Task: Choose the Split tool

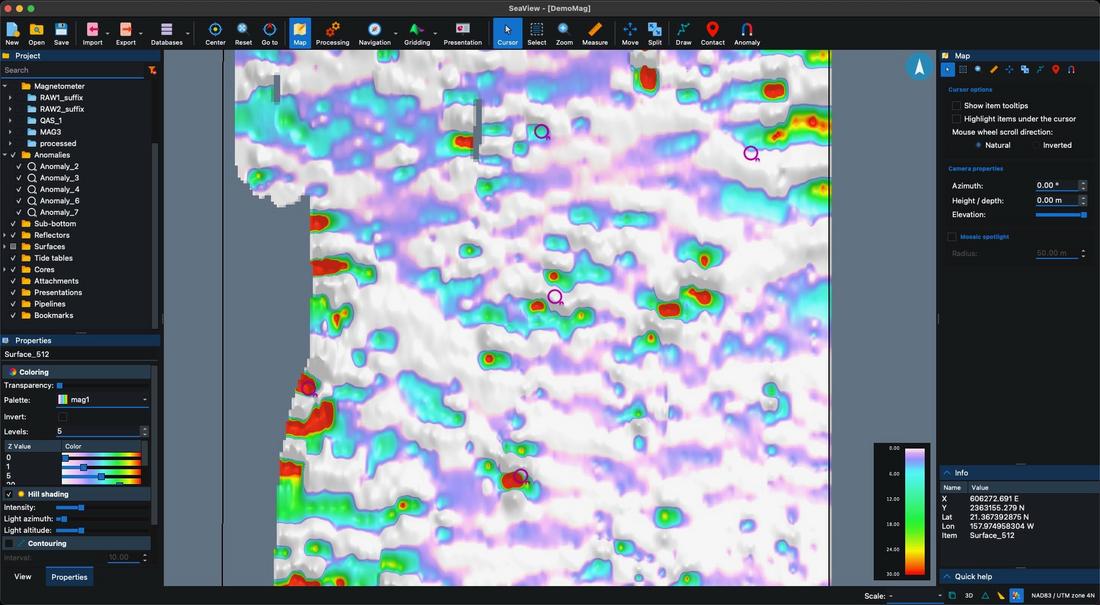Action: pos(655,33)
